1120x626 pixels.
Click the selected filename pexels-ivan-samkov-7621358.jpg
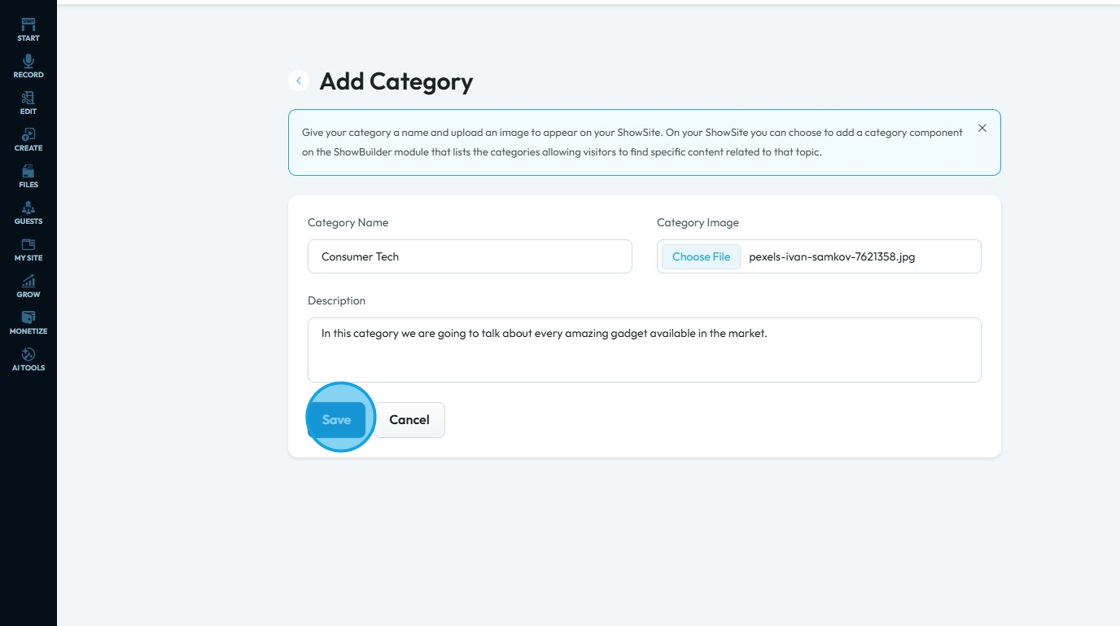click(x=831, y=257)
